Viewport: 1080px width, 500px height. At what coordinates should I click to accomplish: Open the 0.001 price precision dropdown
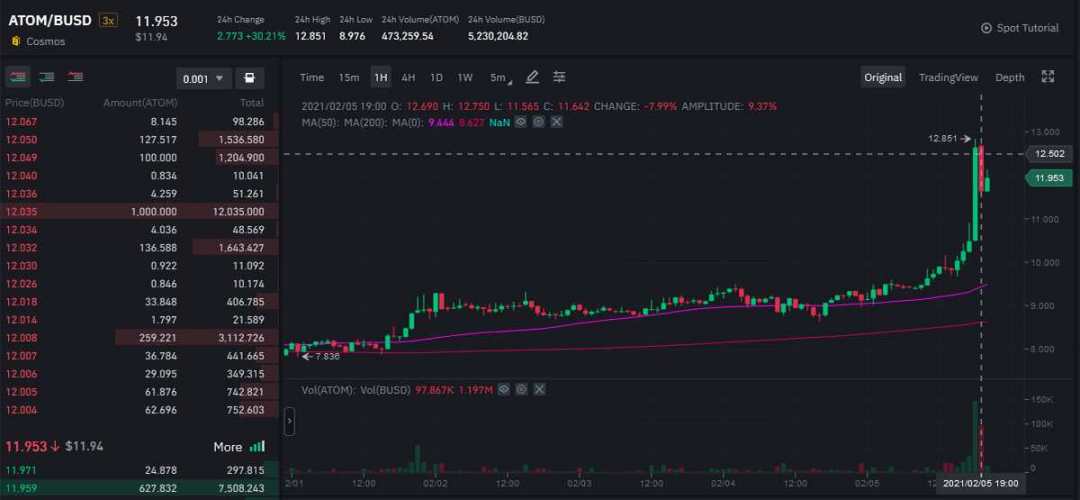[x=204, y=78]
